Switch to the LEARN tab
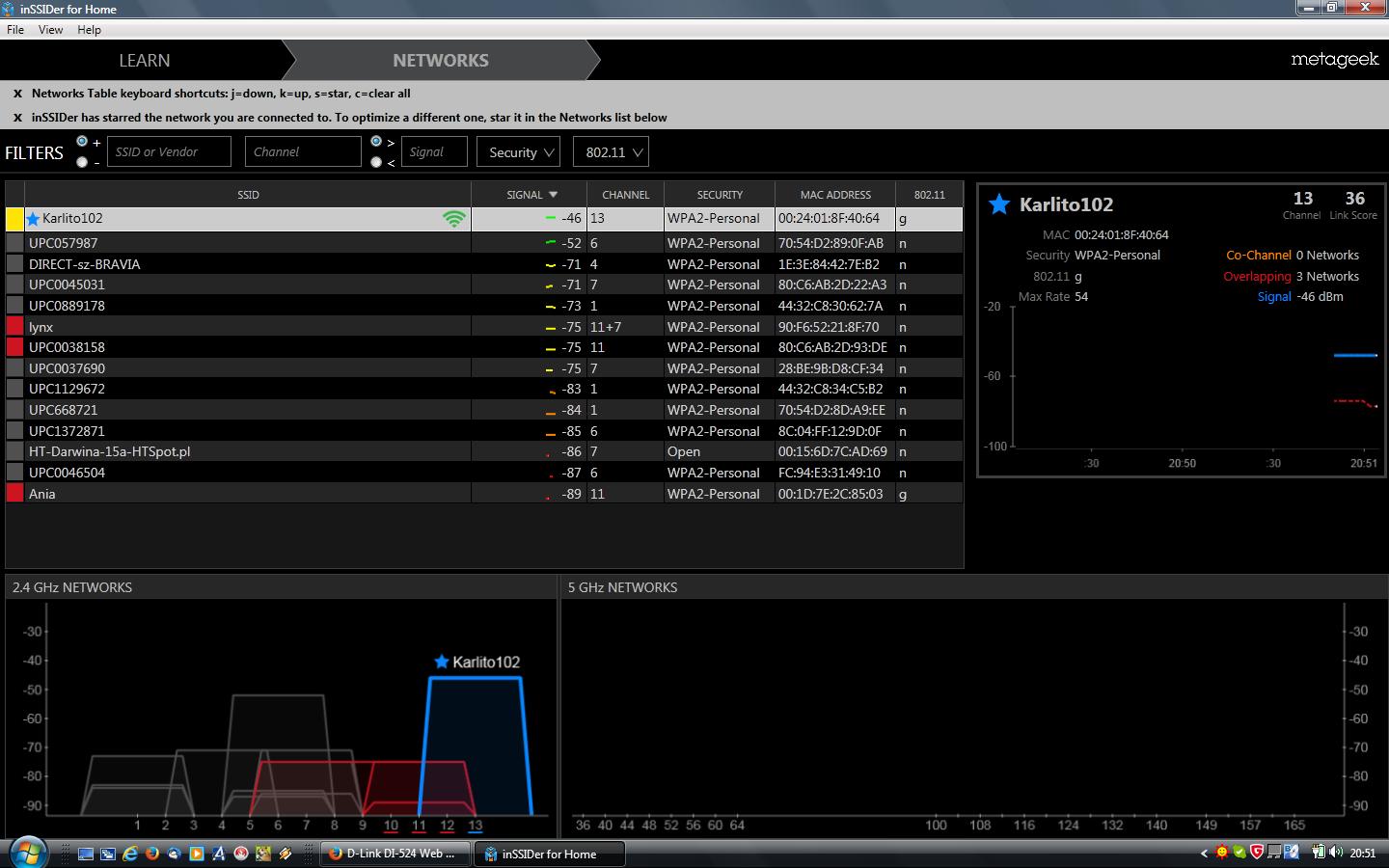Screen dimensions: 1389x868 145,60
